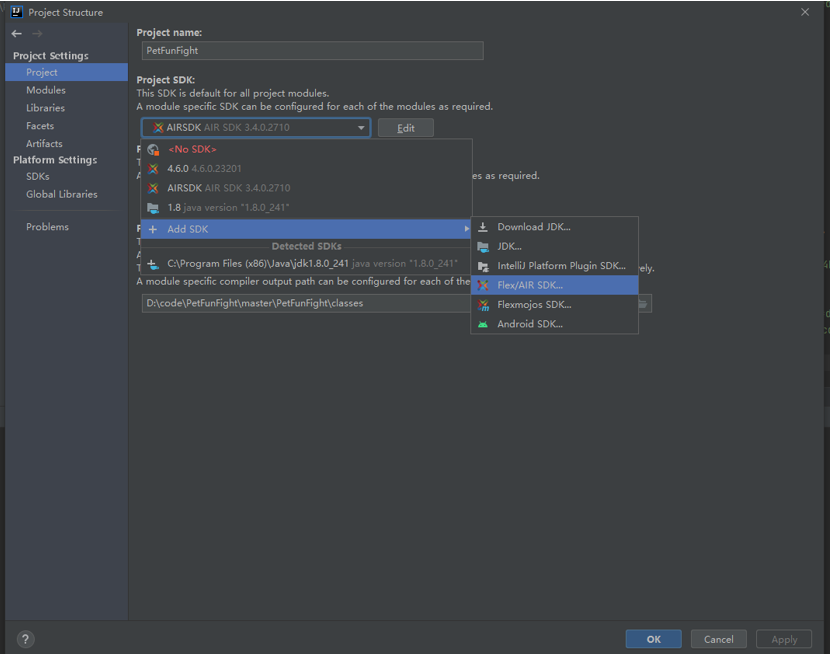Screen dimensions: 830x654
Task: Open the Artifacts settings page
Action: 67,143
